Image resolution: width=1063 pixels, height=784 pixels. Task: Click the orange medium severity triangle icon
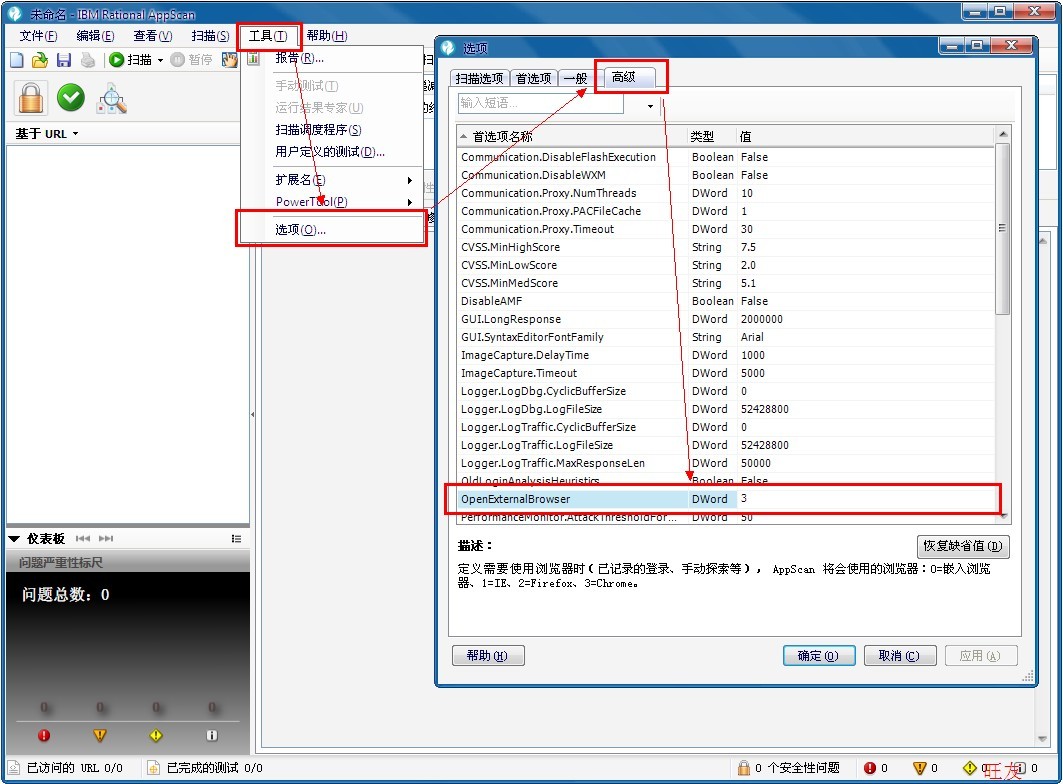point(100,735)
